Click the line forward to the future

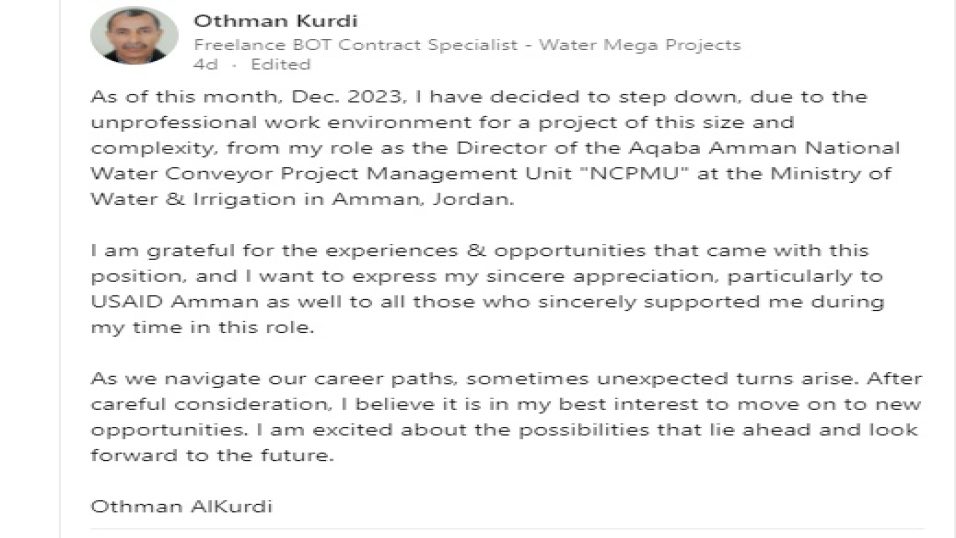[x=212, y=456]
